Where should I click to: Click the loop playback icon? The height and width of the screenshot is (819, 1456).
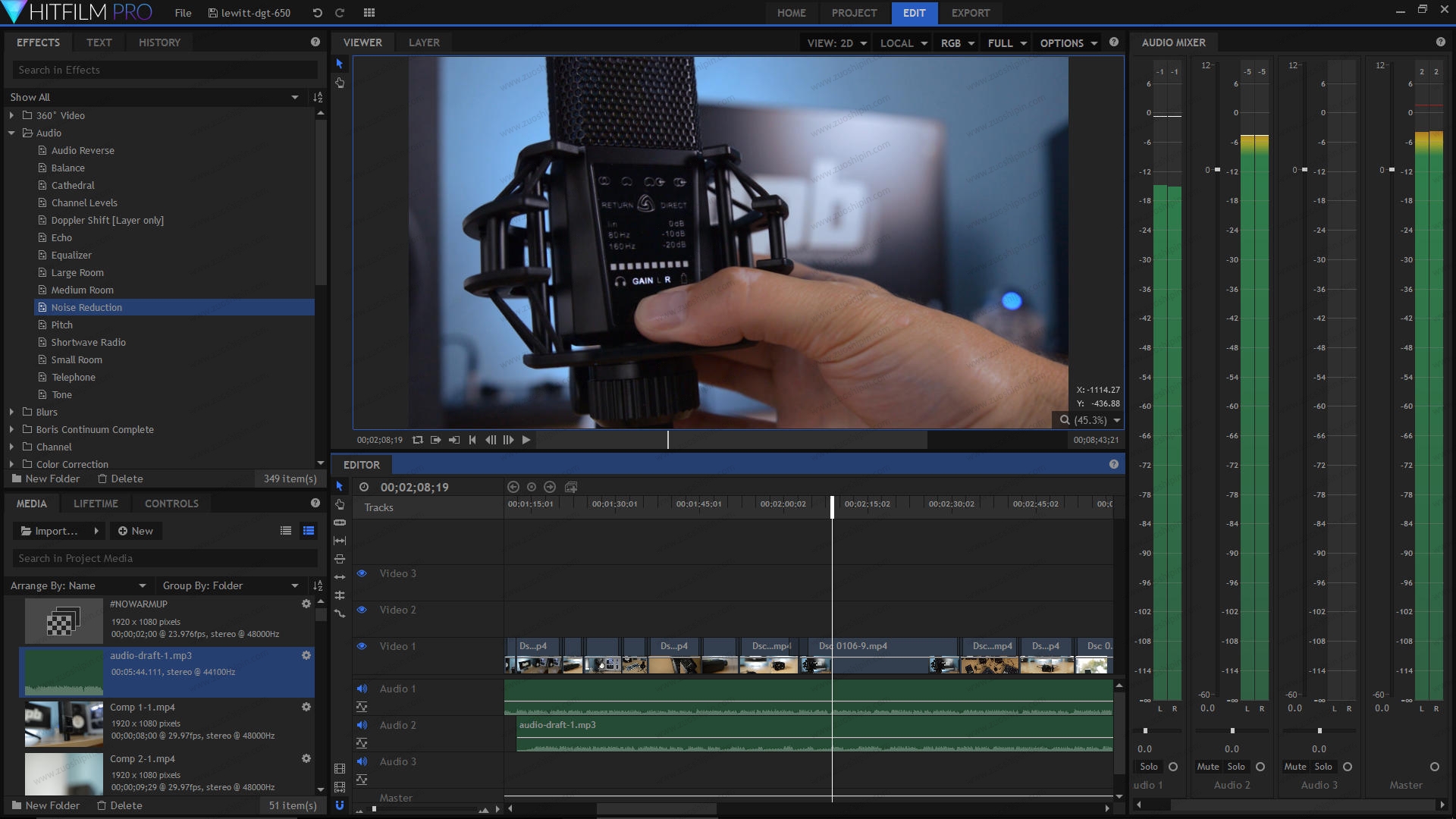click(x=417, y=440)
